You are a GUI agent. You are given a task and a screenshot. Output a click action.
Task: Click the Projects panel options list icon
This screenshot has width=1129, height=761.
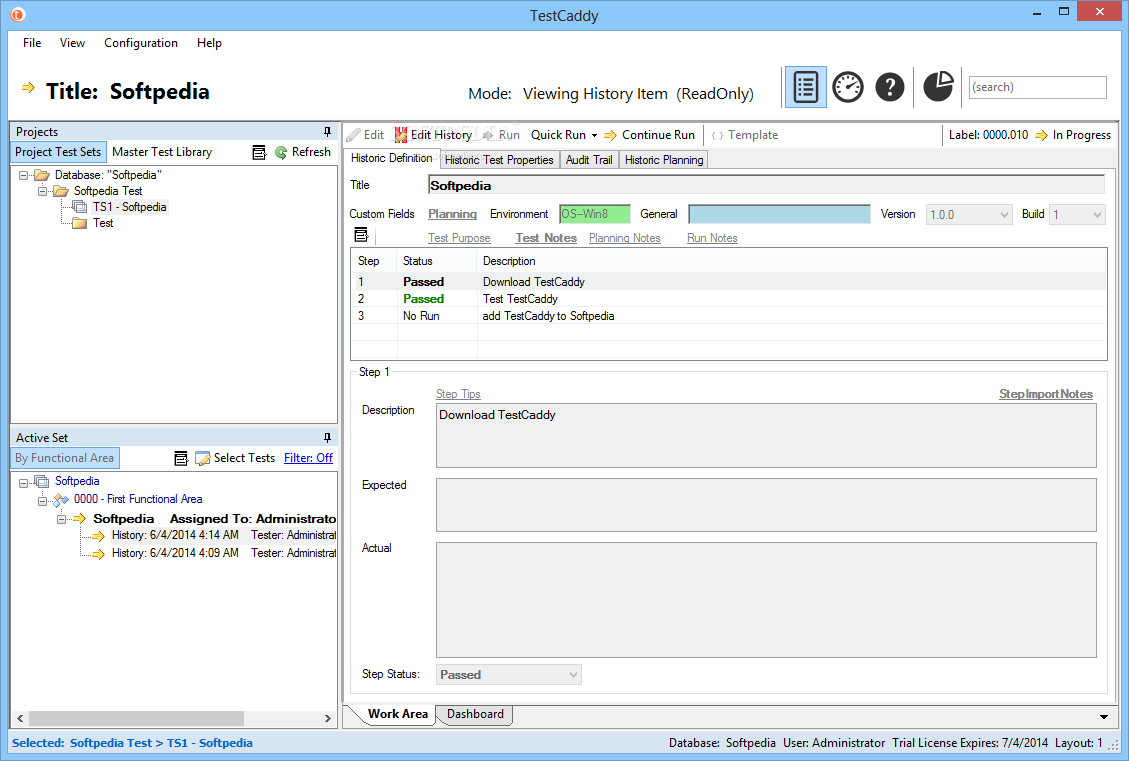[259, 152]
